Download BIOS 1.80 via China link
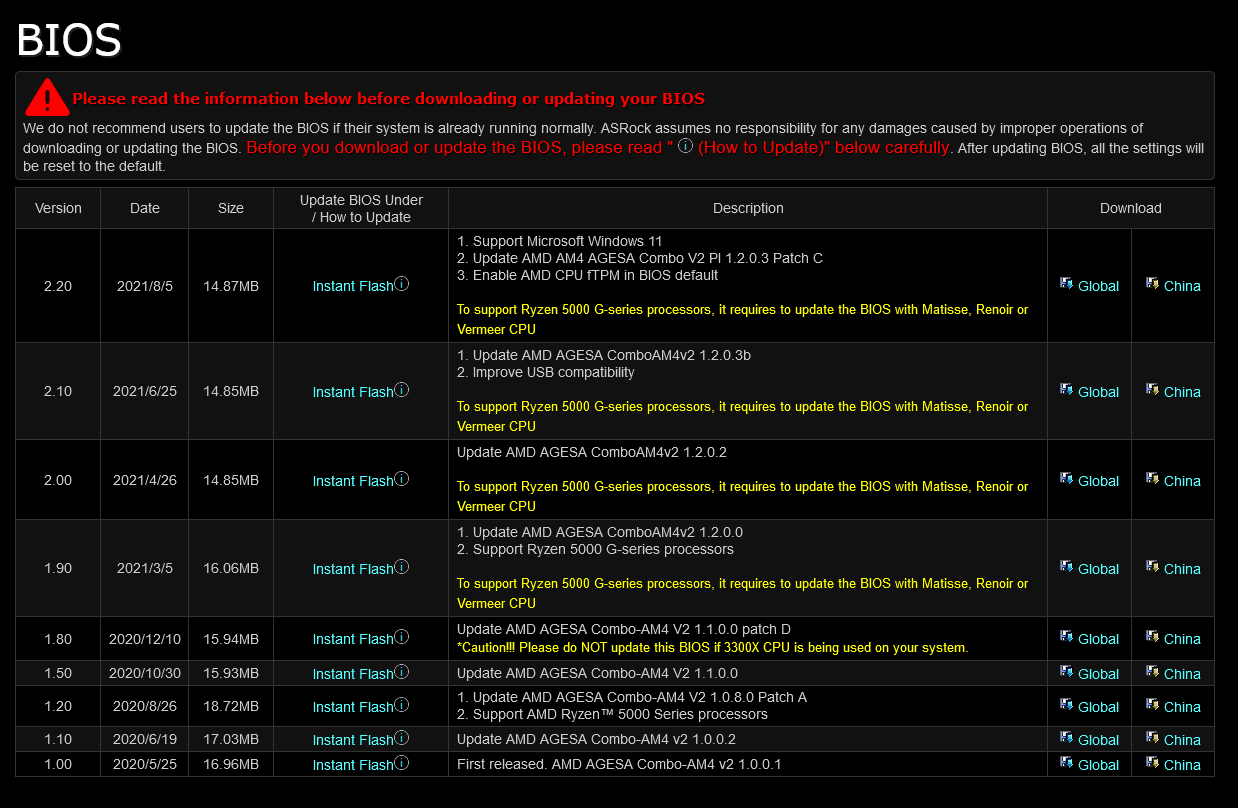This screenshot has height=808, width=1238. pyautogui.click(x=1182, y=639)
